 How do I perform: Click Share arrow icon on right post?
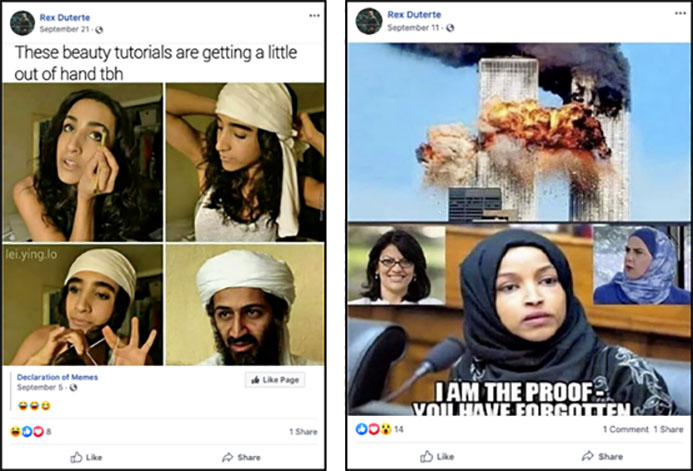click(x=588, y=456)
